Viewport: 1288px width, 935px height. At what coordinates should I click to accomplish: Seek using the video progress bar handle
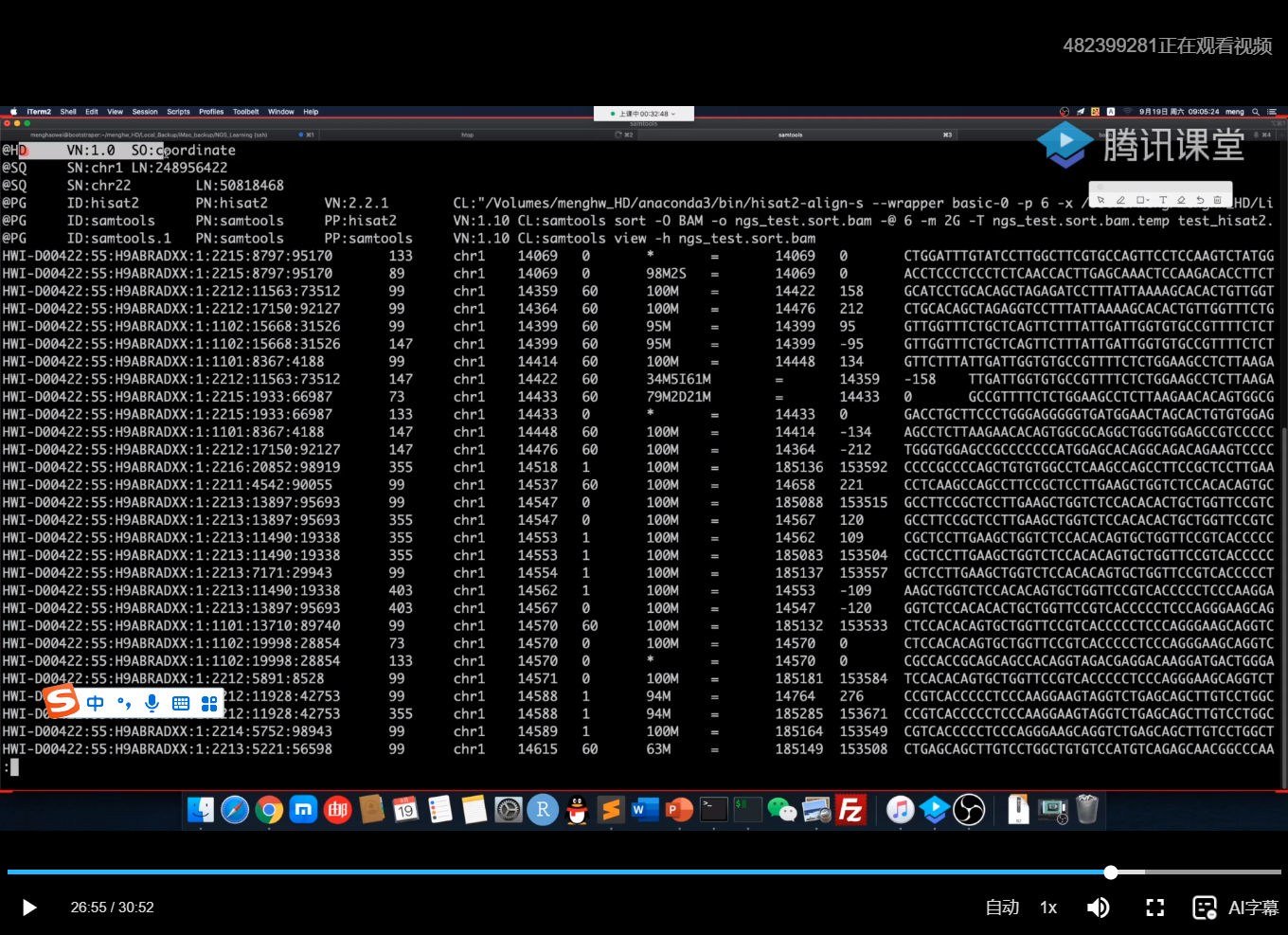point(1111,872)
